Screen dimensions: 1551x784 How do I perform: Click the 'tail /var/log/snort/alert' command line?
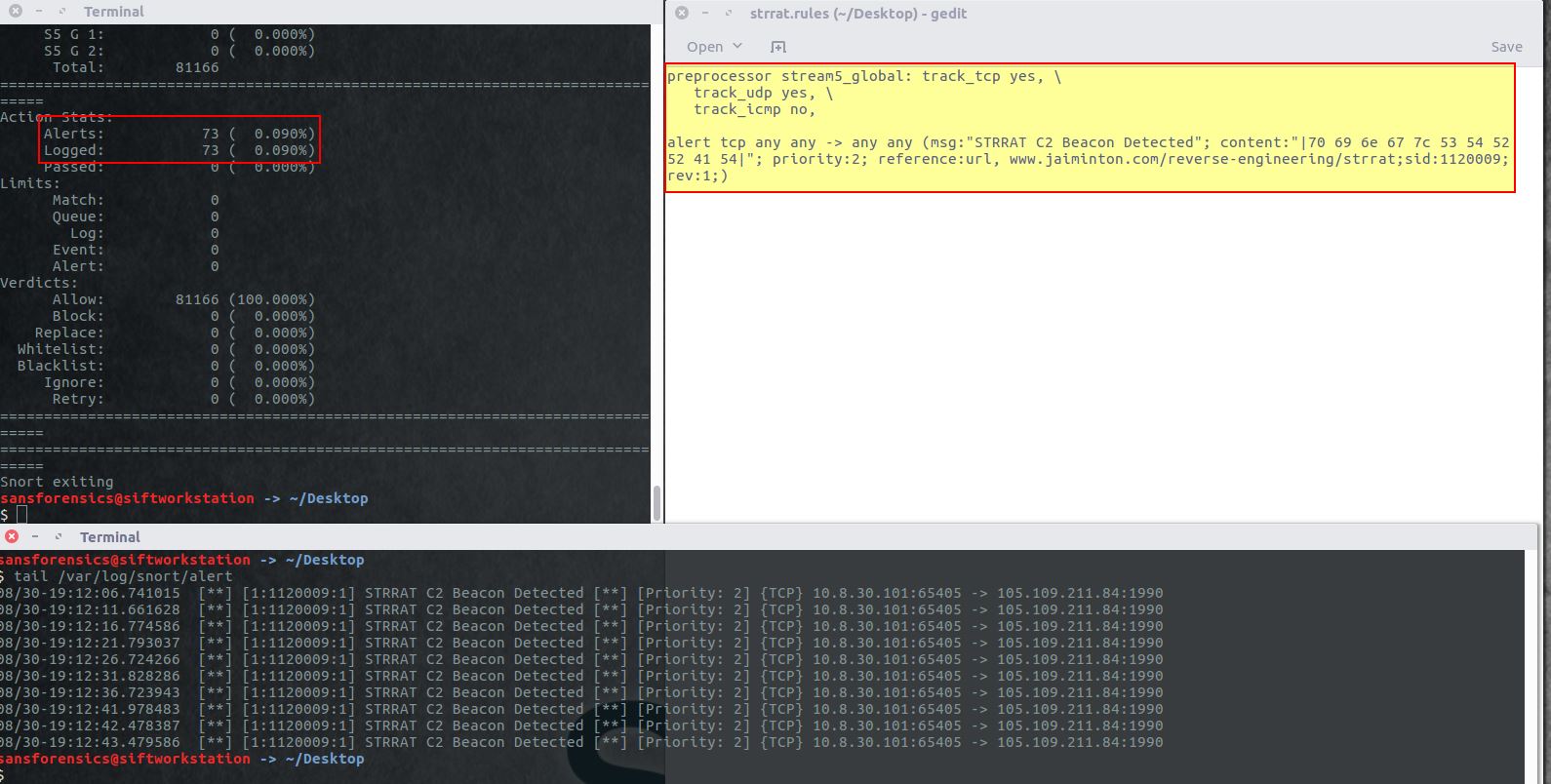[x=123, y=576]
